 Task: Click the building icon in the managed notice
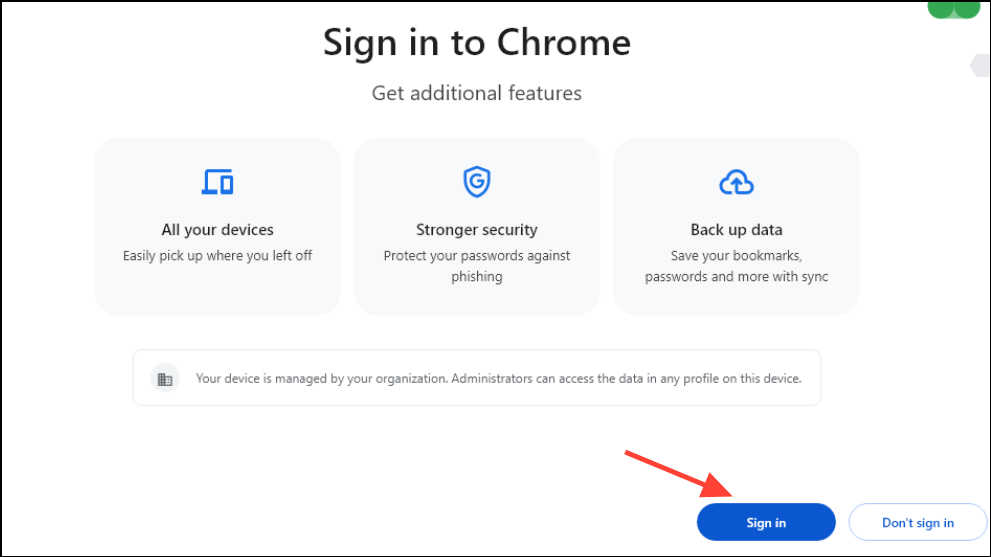click(165, 379)
